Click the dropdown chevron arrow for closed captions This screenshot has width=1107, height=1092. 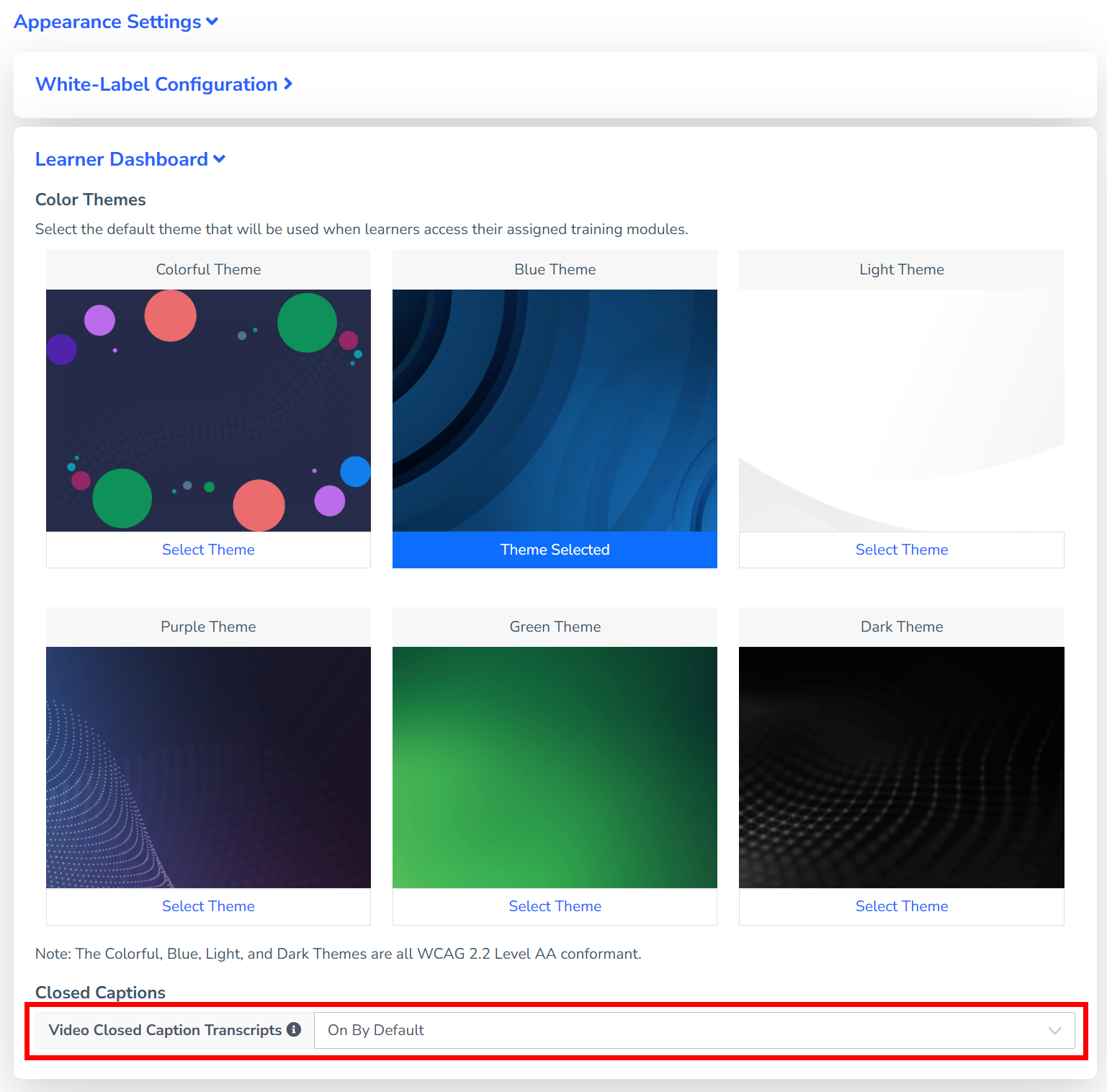[x=1054, y=1030]
